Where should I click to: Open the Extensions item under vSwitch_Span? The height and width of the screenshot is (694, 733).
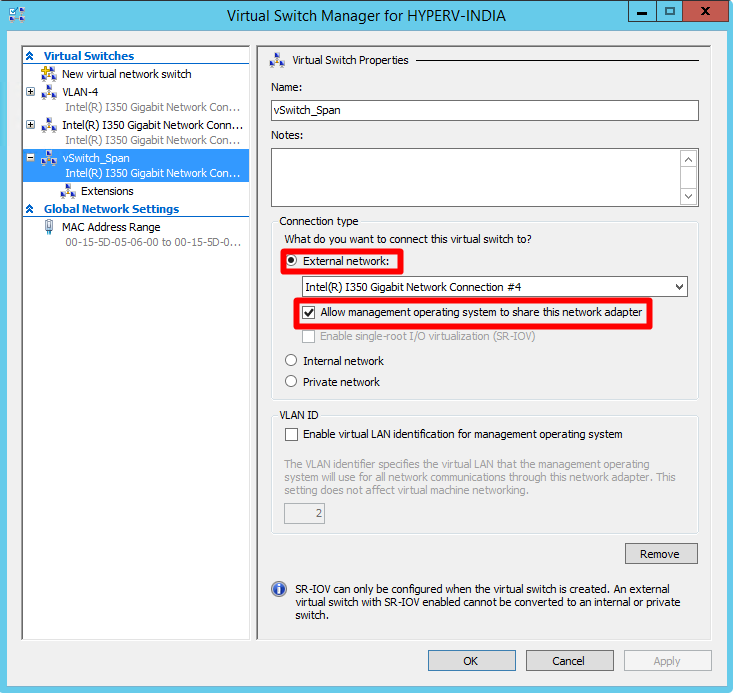tap(107, 191)
